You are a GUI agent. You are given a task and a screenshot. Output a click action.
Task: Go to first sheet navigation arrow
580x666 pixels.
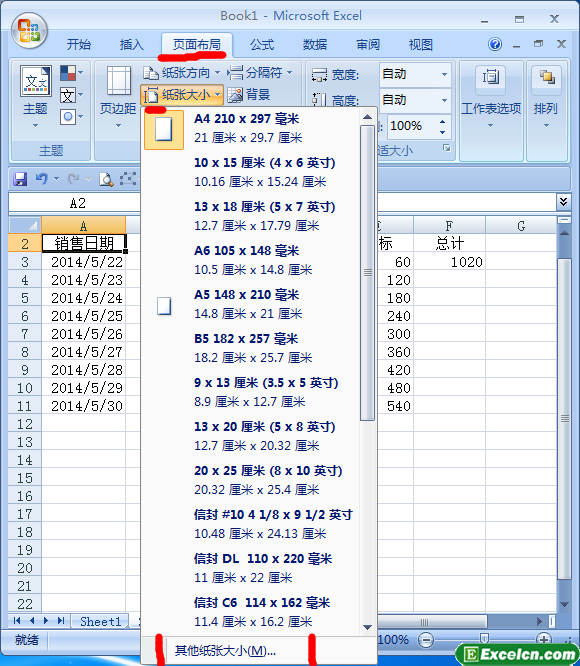click(17, 621)
